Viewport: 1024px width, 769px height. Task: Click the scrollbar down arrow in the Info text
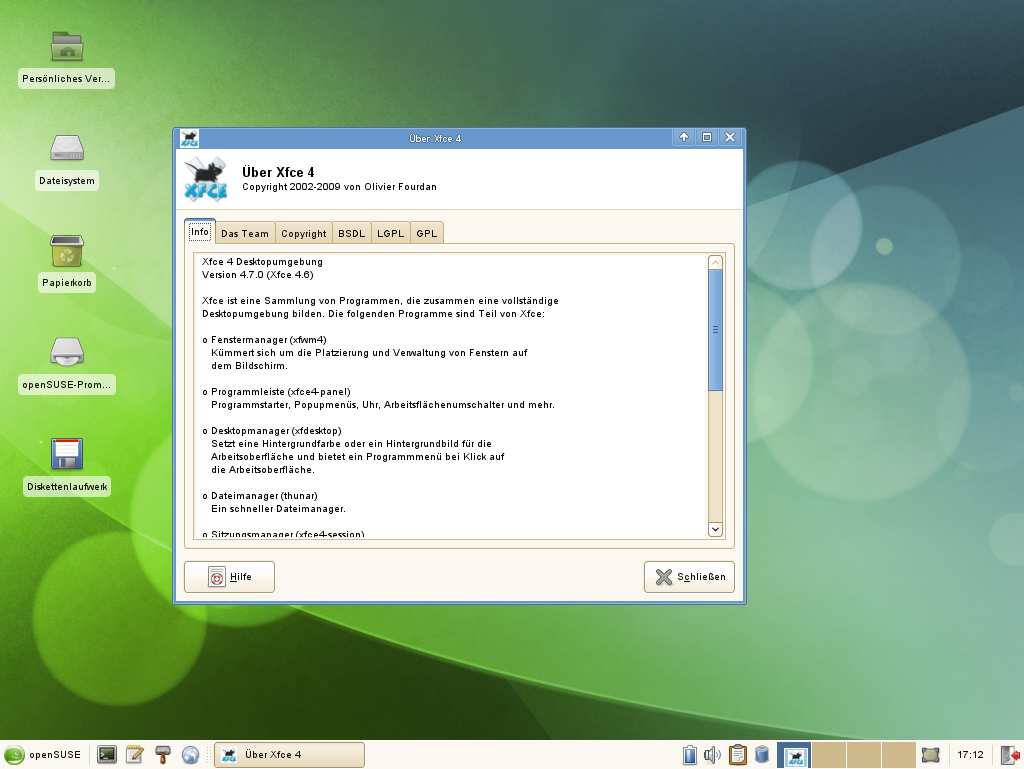pos(714,529)
